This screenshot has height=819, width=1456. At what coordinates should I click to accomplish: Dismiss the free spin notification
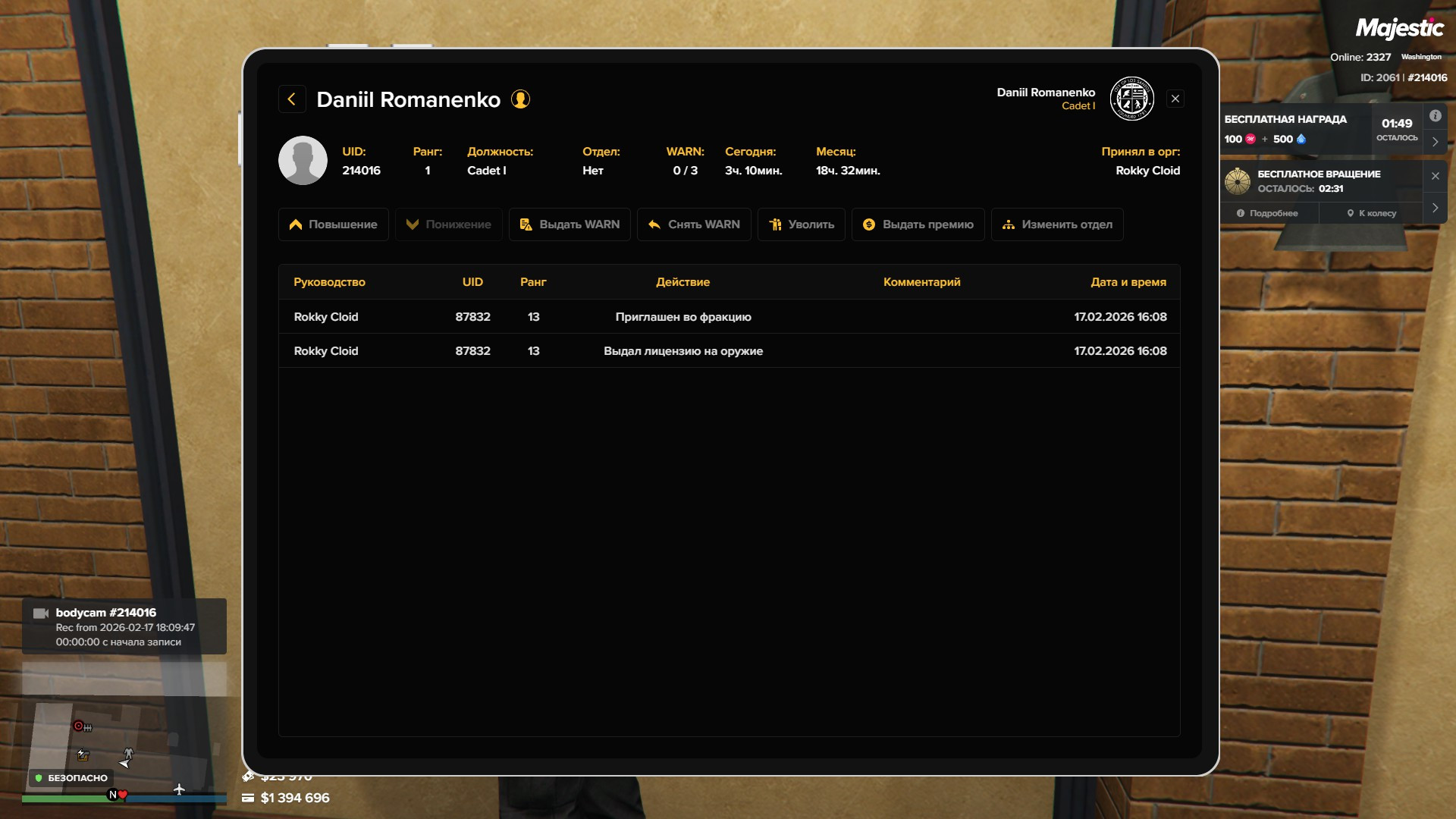(1435, 176)
